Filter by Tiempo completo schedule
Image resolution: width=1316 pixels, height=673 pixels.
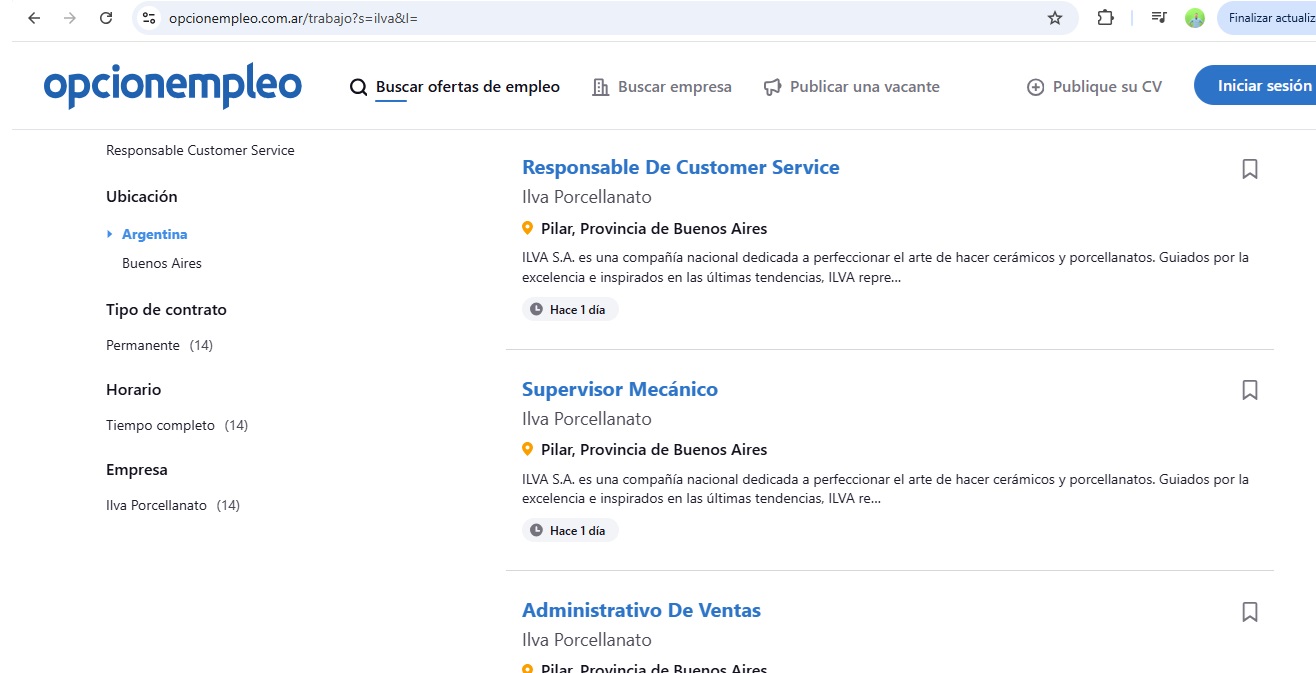[177, 425]
